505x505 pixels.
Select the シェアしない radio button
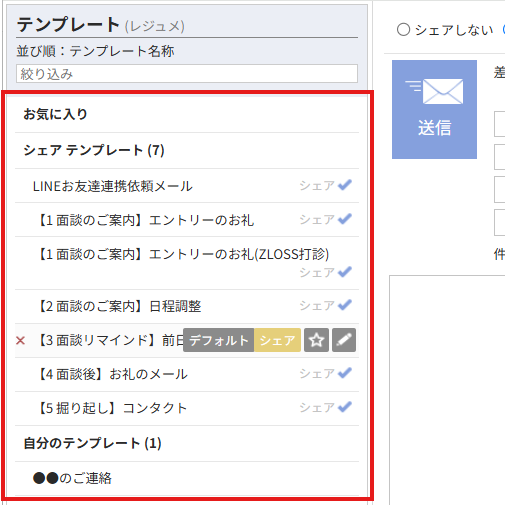point(403,30)
